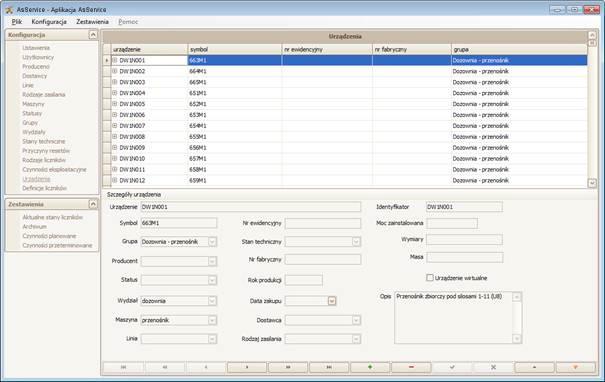The height and width of the screenshot is (382, 605).
Task: Sort by symbol column header
Action: coord(235,49)
